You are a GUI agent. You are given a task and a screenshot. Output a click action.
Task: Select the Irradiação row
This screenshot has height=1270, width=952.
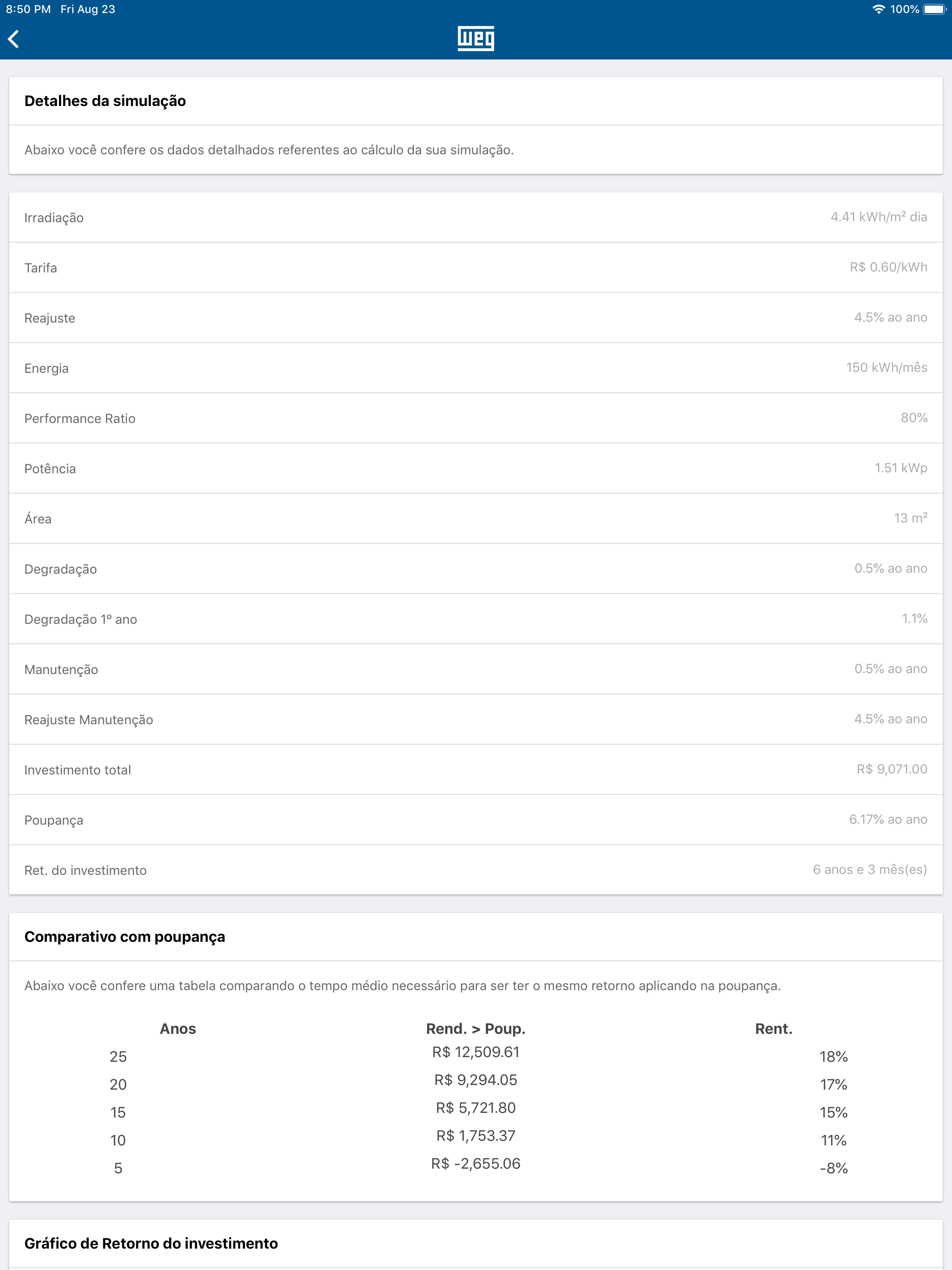point(476,218)
